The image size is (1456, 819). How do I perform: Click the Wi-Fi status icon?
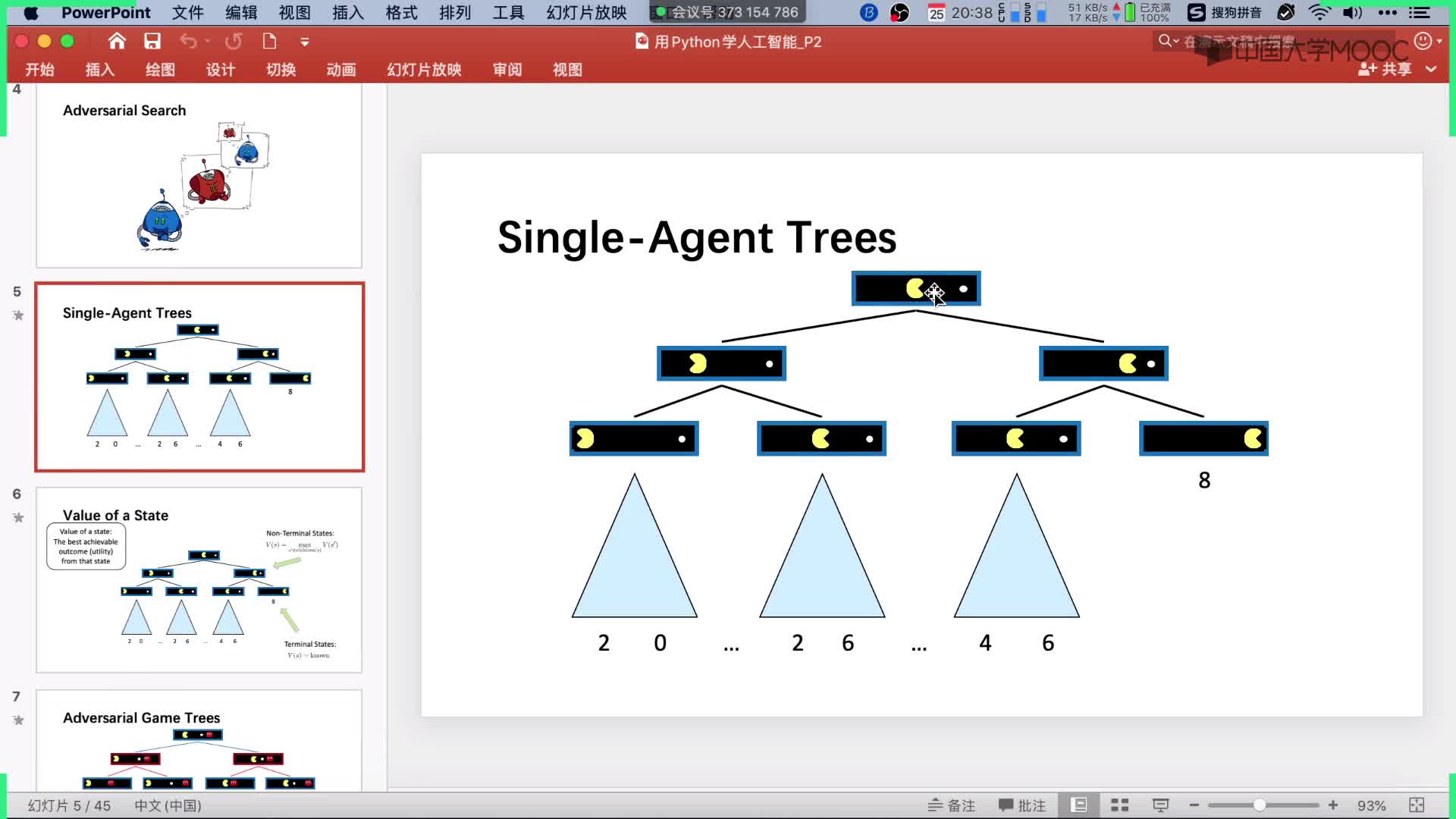pos(1319,13)
